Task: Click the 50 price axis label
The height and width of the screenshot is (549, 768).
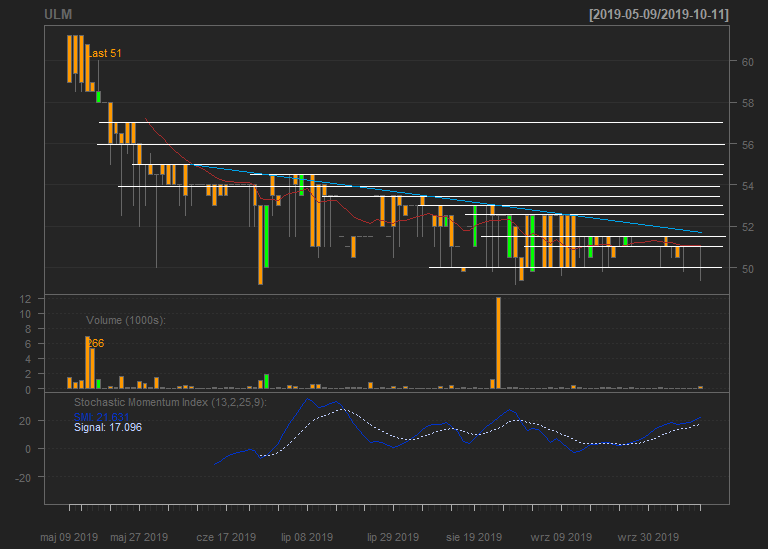Action: click(x=747, y=269)
